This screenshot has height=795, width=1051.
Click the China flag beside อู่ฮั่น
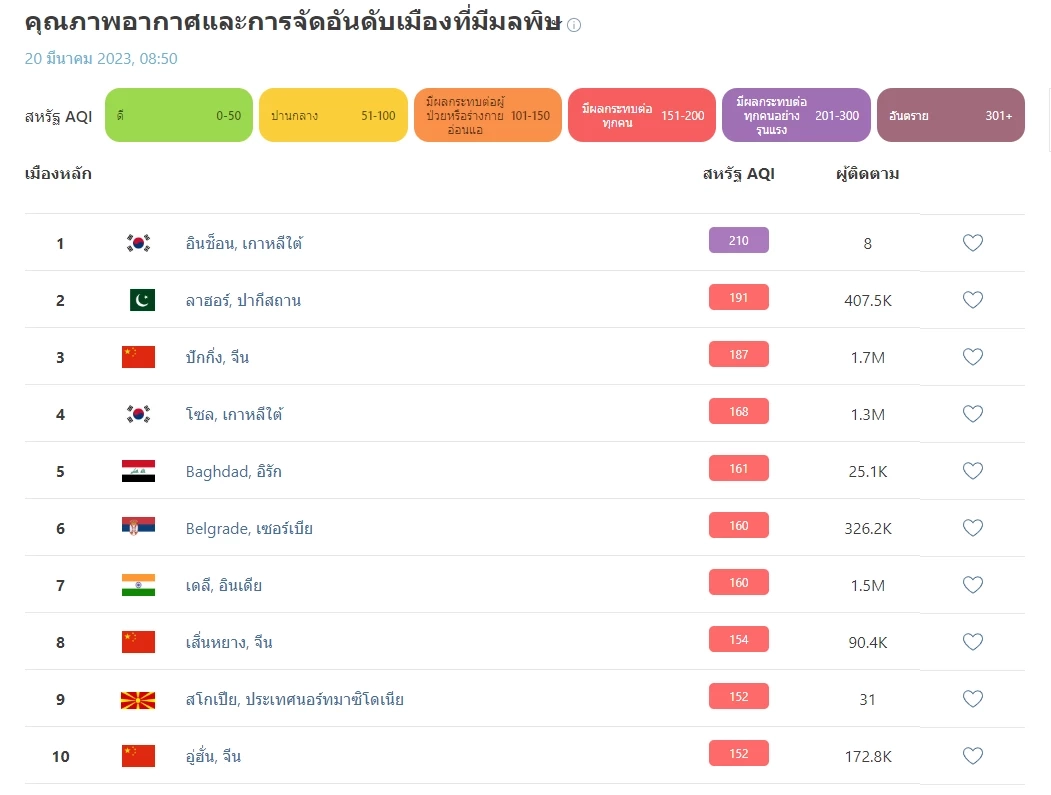pos(137,756)
